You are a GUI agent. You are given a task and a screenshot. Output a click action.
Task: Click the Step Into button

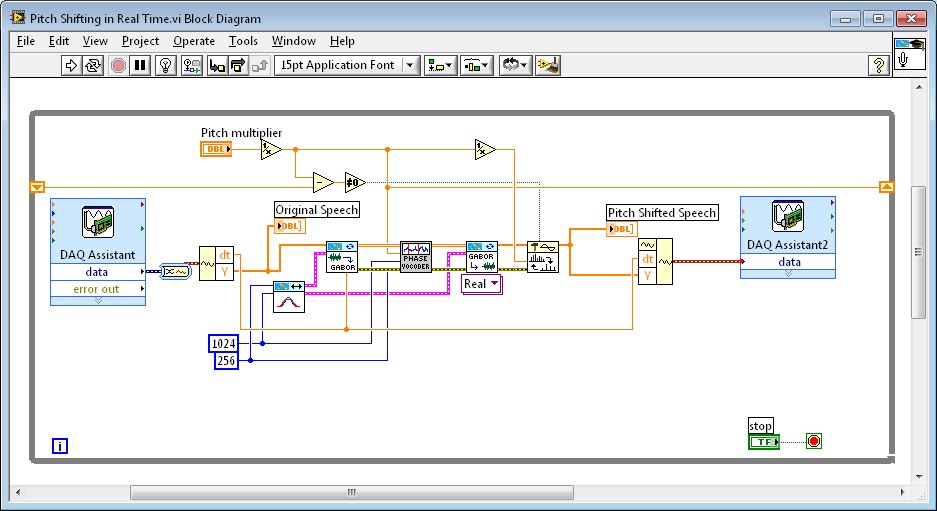[216, 65]
